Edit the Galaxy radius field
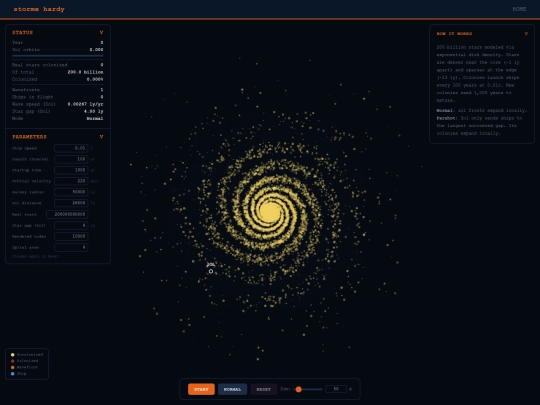Viewport: 540px width, 405px height. pyautogui.click(x=71, y=192)
